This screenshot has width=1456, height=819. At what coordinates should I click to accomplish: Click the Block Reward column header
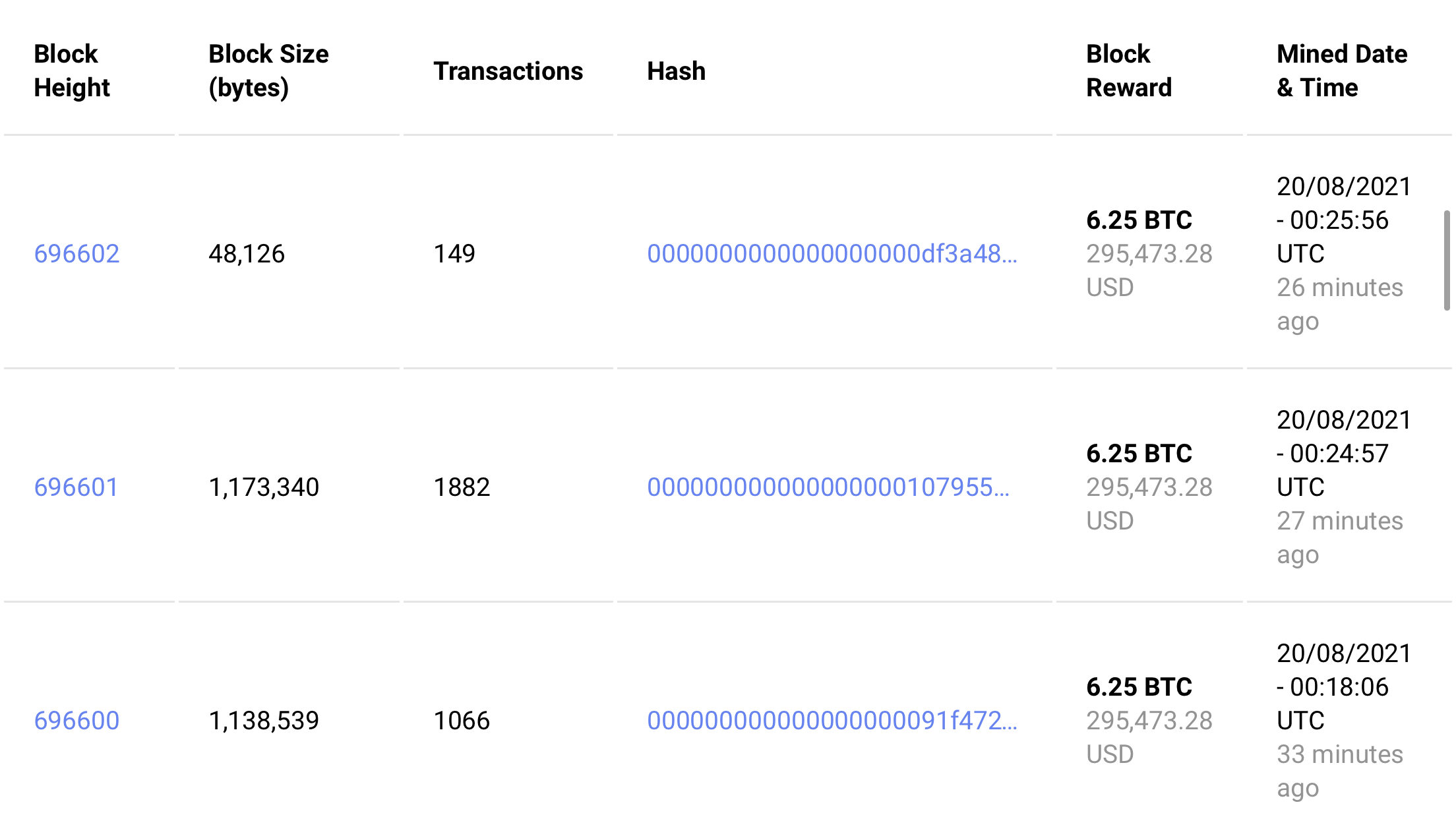click(x=1129, y=71)
